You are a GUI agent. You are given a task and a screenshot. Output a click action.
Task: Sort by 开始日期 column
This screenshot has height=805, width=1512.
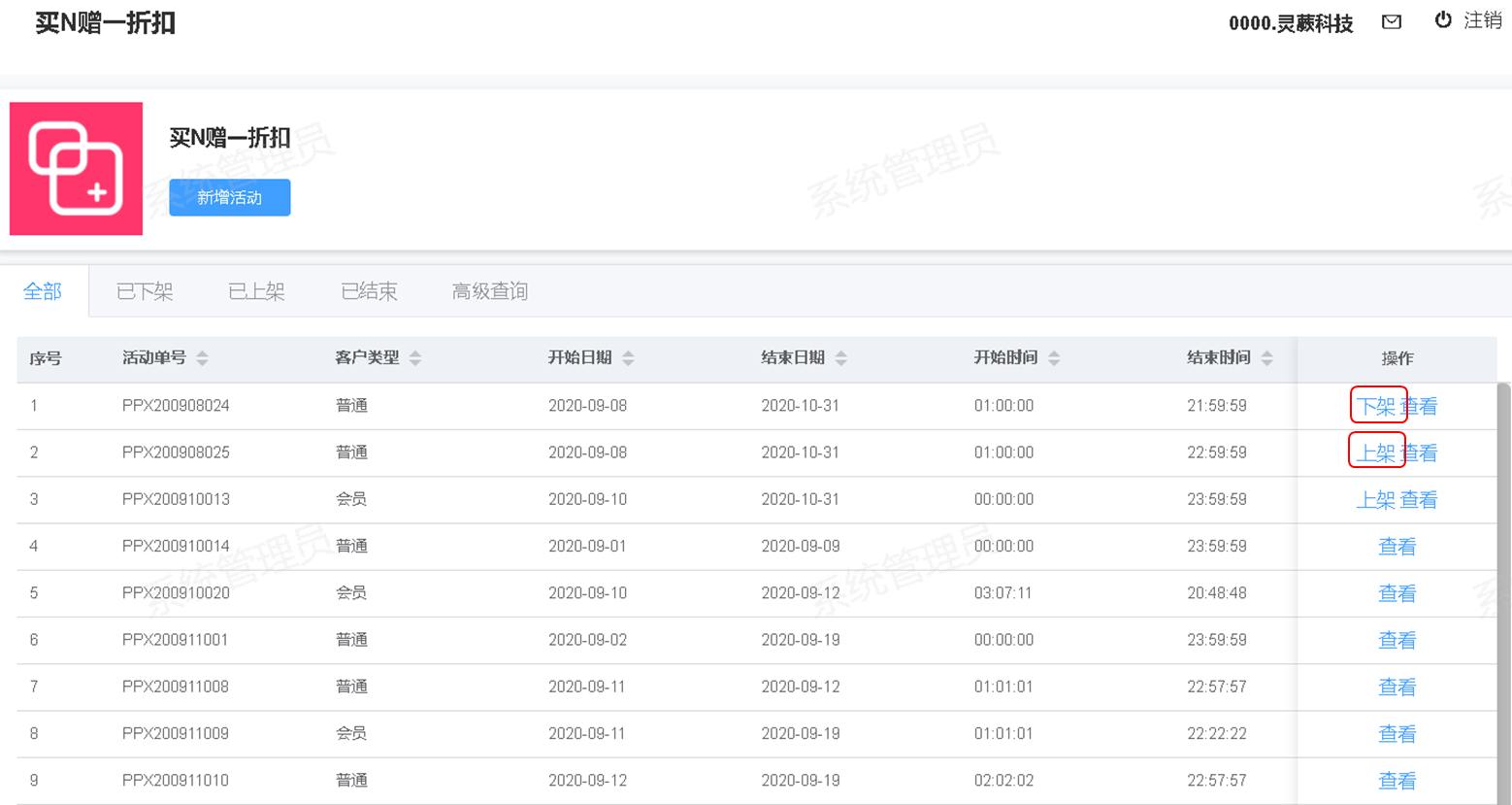click(x=628, y=358)
